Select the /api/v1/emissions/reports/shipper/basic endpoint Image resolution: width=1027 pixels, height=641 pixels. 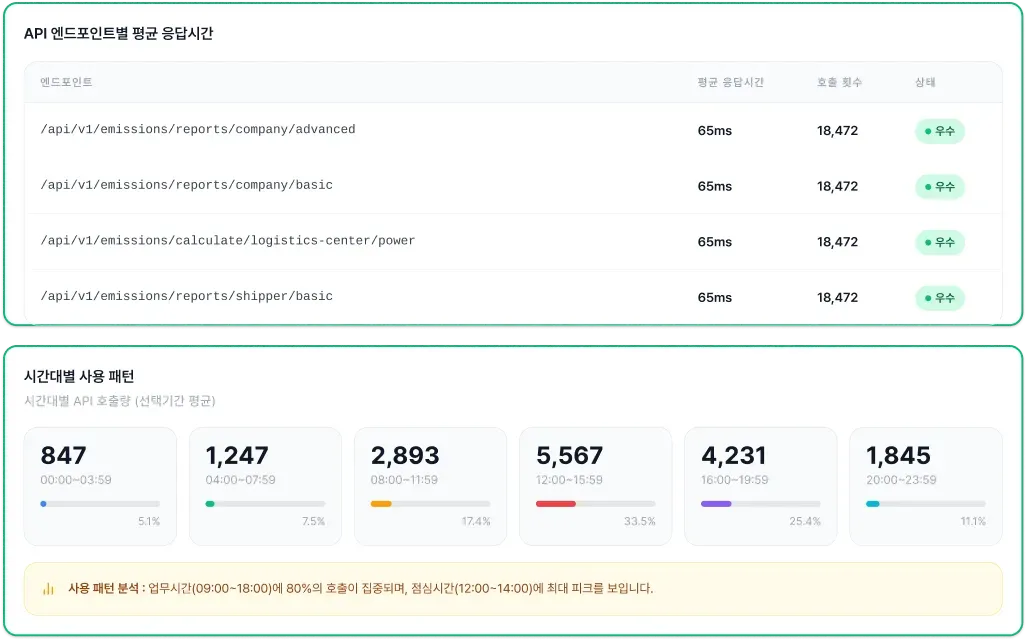pyautogui.click(x=187, y=296)
